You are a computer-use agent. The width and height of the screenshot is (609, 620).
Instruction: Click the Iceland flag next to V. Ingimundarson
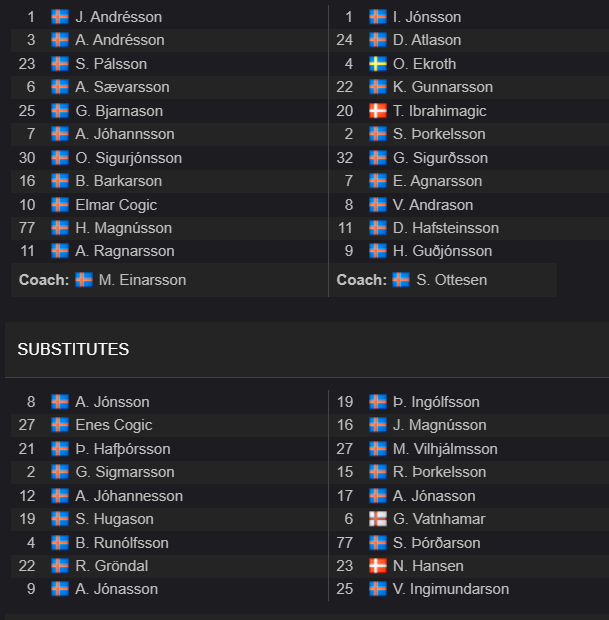click(378, 589)
